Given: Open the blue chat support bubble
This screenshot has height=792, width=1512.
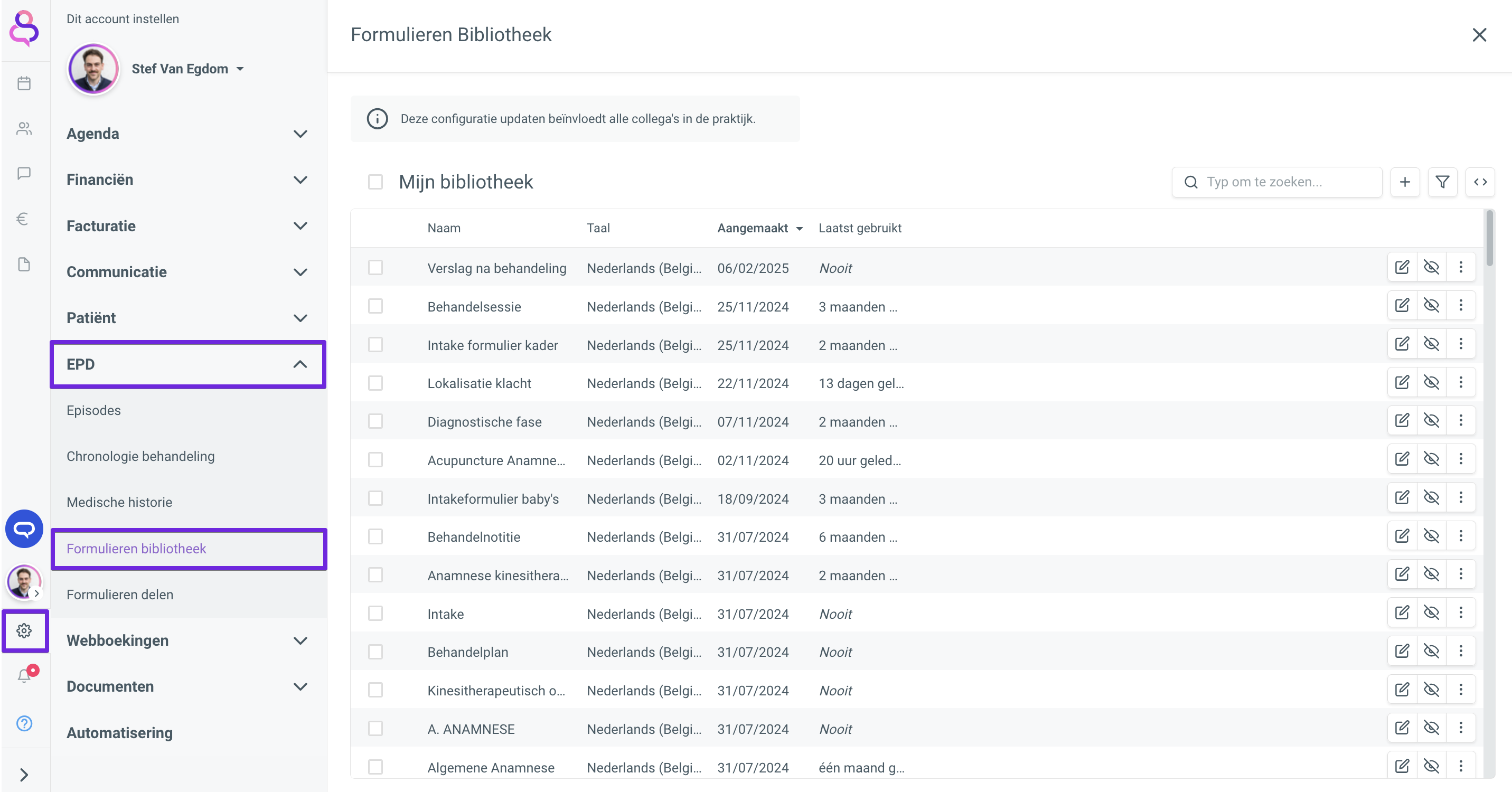Looking at the screenshot, I should point(24,529).
